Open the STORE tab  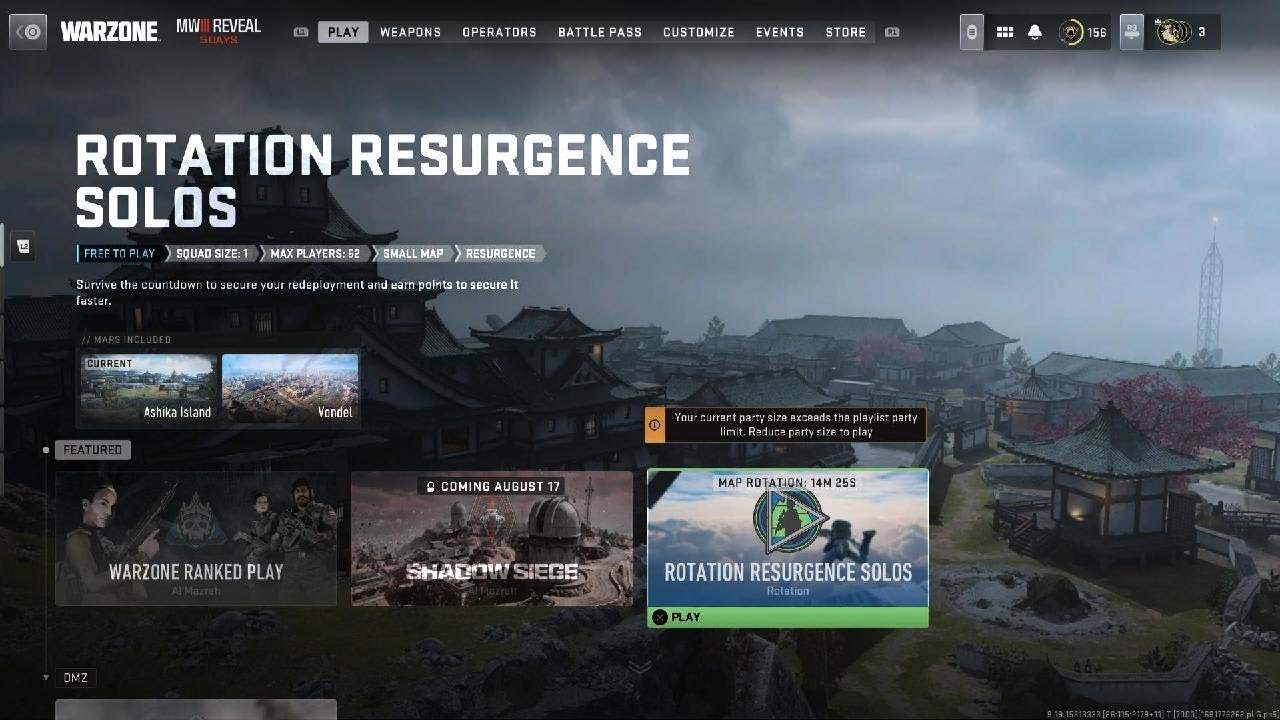tap(846, 32)
